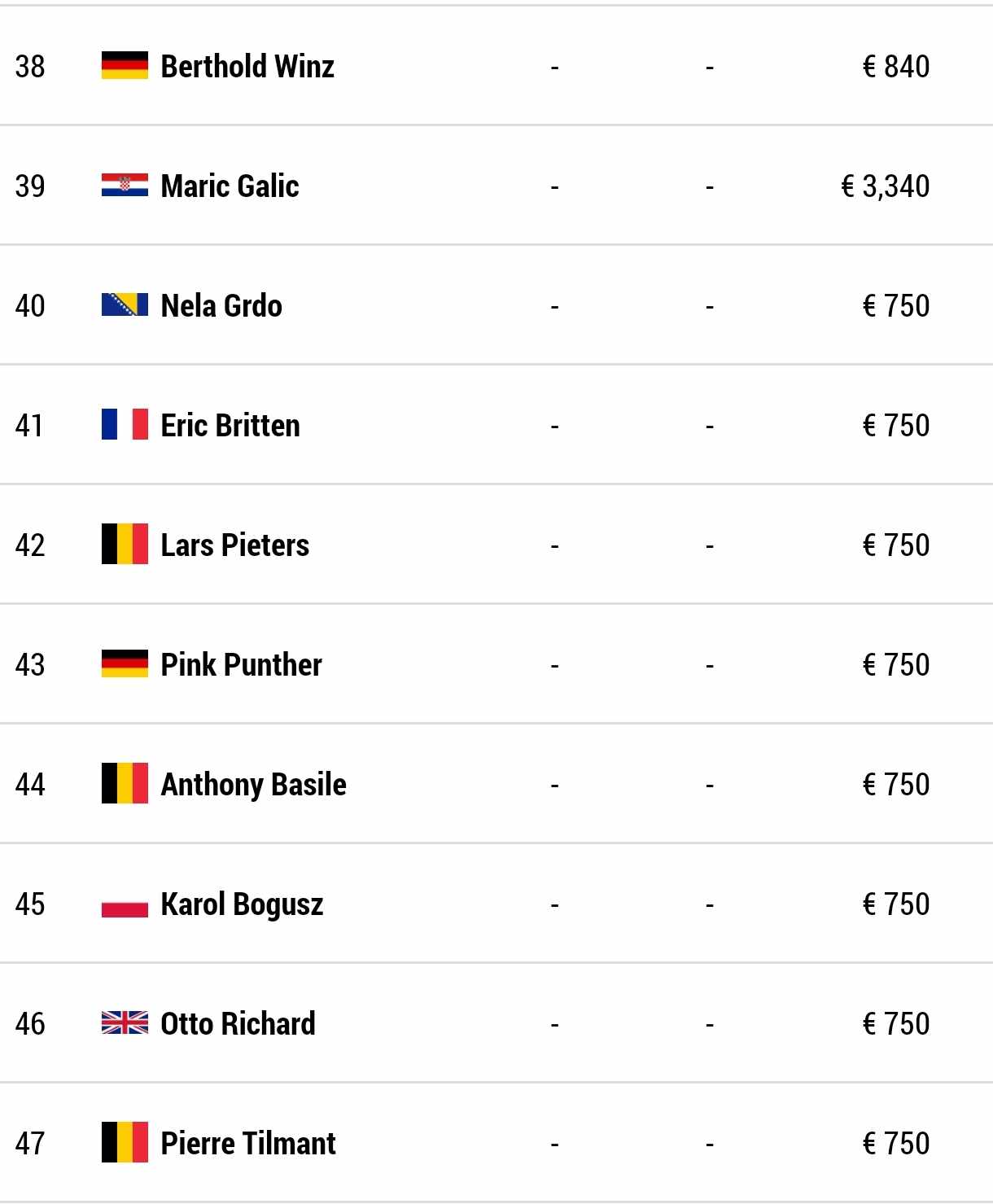Select player Lars Pieters

(235, 545)
